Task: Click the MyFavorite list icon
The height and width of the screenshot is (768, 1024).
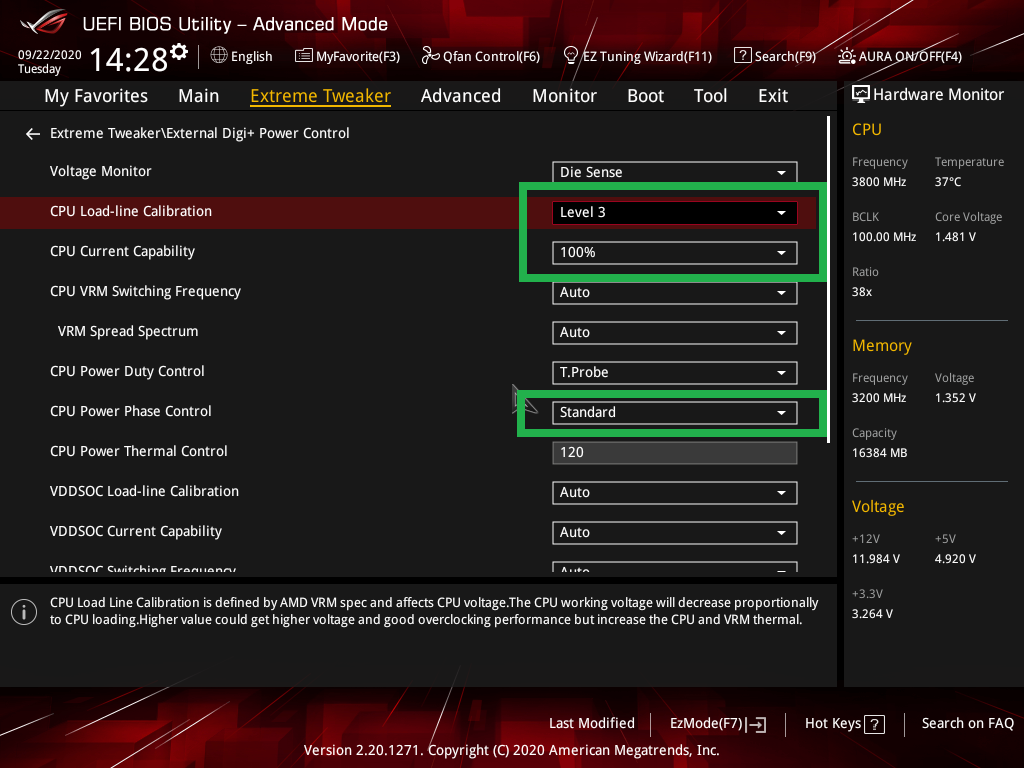Action: [x=304, y=56]
